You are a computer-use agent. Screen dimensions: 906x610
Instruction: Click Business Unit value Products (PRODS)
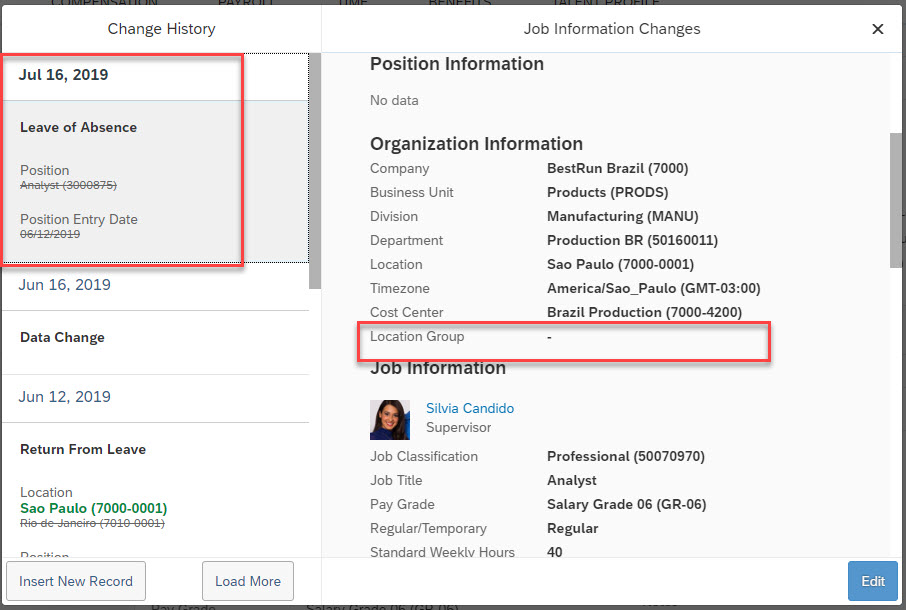pyautogui.click(x=608, y=192)
